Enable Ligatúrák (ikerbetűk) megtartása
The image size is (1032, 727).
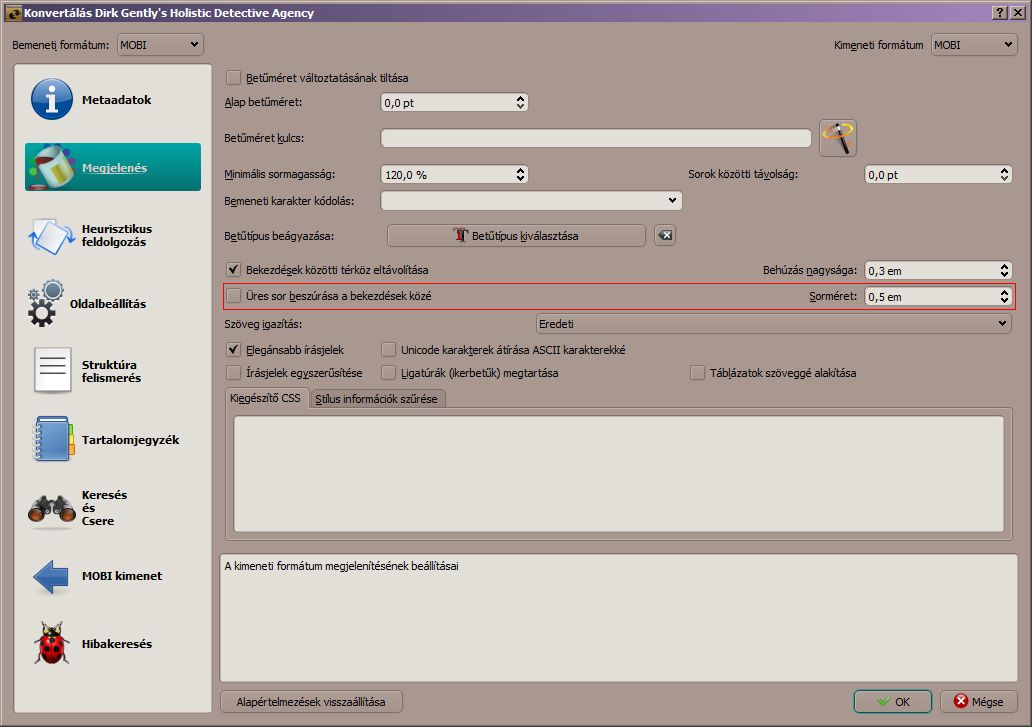click(x=388, y=373)
